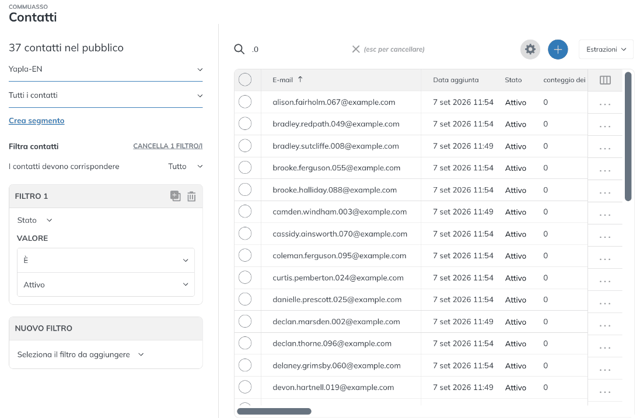Open the Yapla-EN audience dropdown

tap(106, 69)
